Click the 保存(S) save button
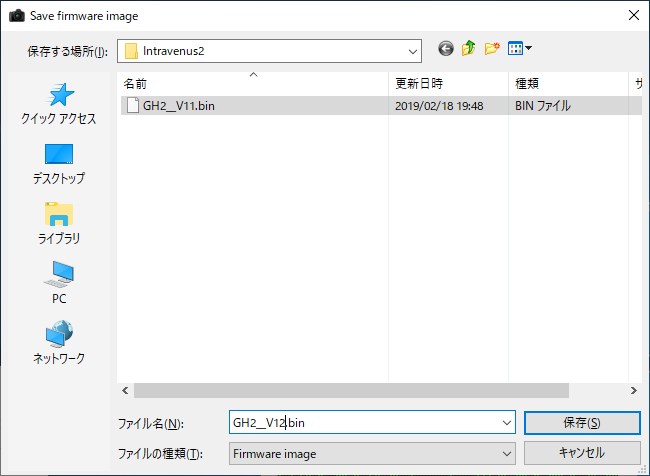 pyautogui.click(x=582, y=423)
